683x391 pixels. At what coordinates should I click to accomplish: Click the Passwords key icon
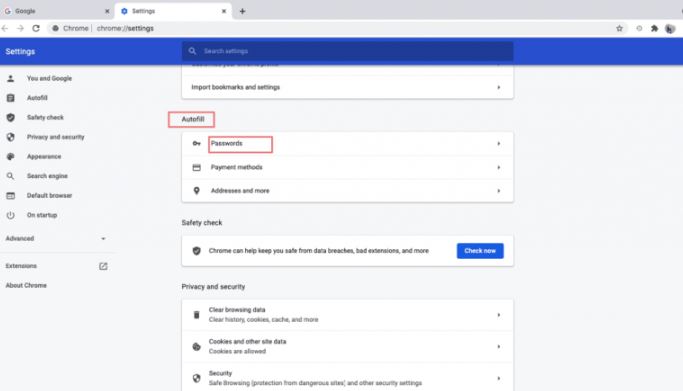(196, 143)
